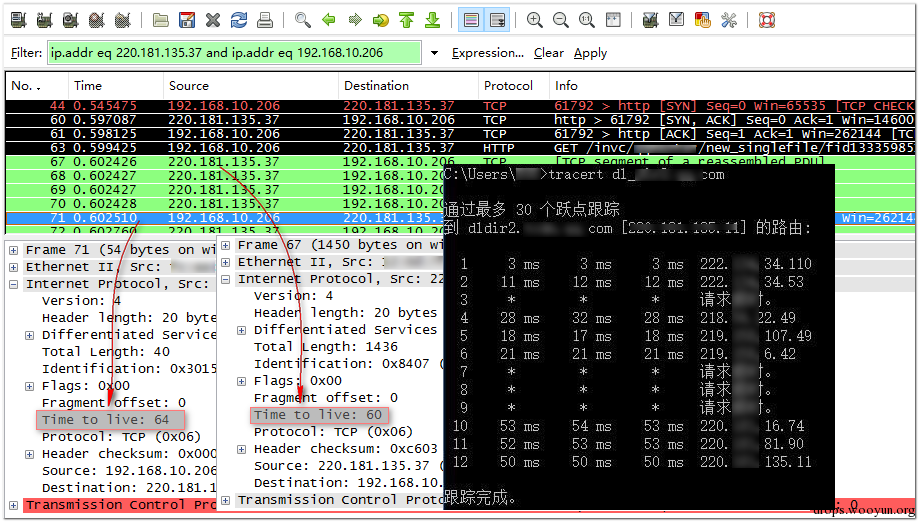This screenshot has width=919, height=522.
Task: Select packet 63 HTTP GET row
Action: (x=460, y=148)
